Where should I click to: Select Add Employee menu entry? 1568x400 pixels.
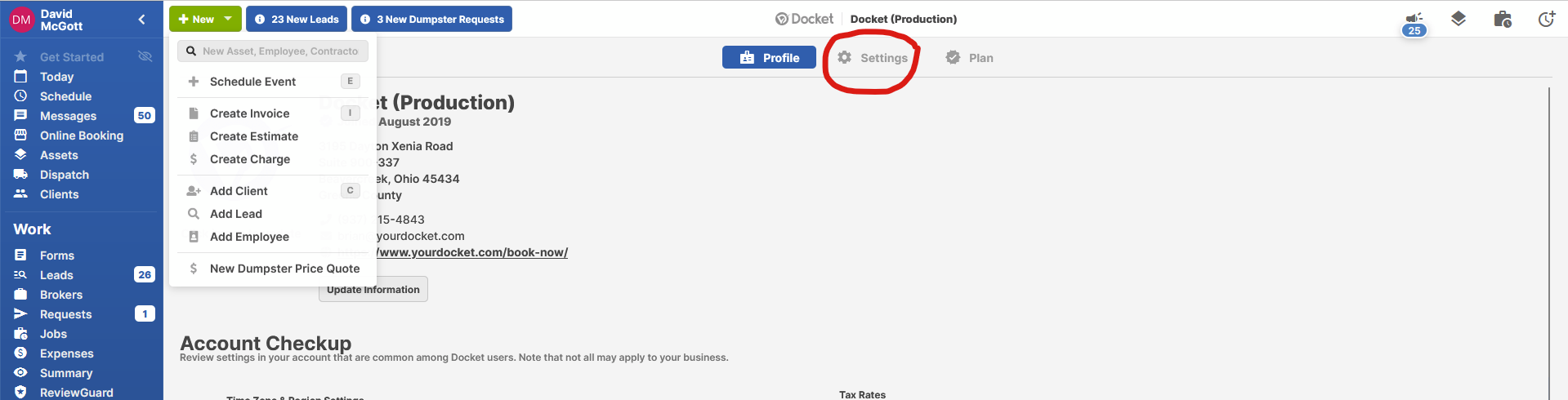[x=273, y=237]
